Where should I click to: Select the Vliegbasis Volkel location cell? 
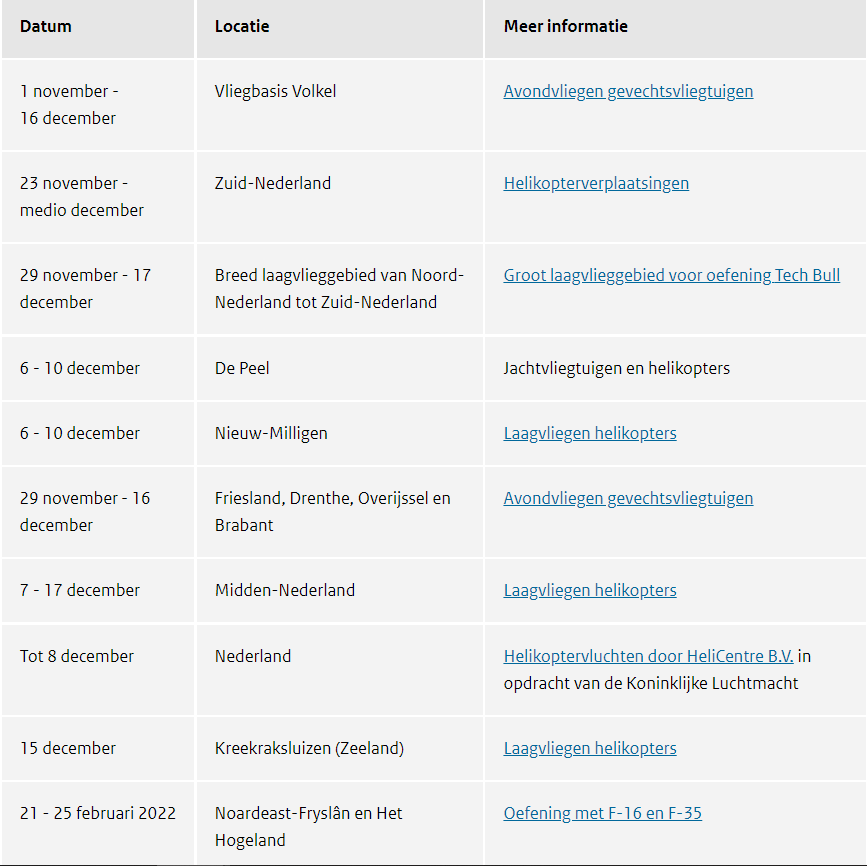pos(275,92)
